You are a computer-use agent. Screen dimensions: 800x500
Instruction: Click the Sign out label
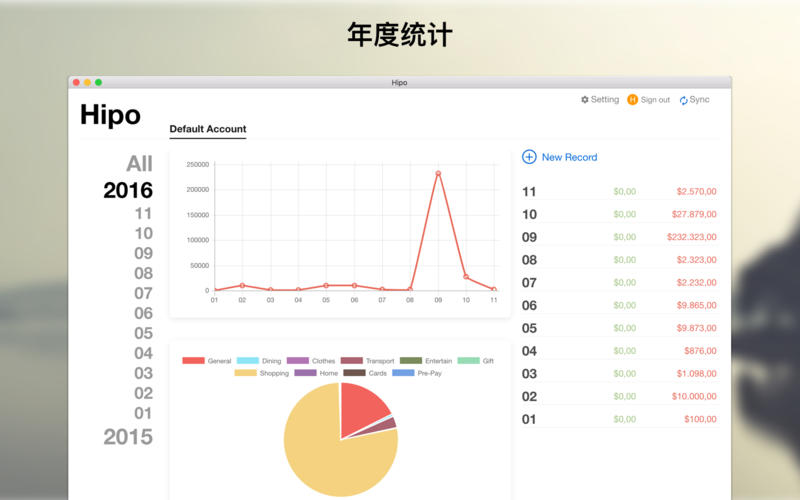pyautogui.click(x=655, y=99)
